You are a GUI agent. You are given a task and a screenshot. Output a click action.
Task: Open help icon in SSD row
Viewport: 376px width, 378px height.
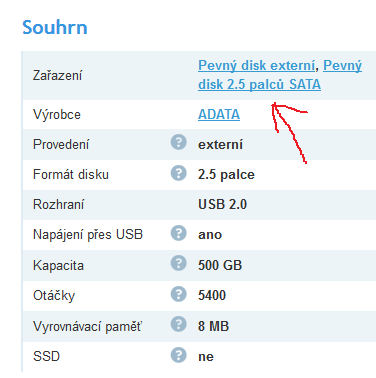(x=179, y=355)
